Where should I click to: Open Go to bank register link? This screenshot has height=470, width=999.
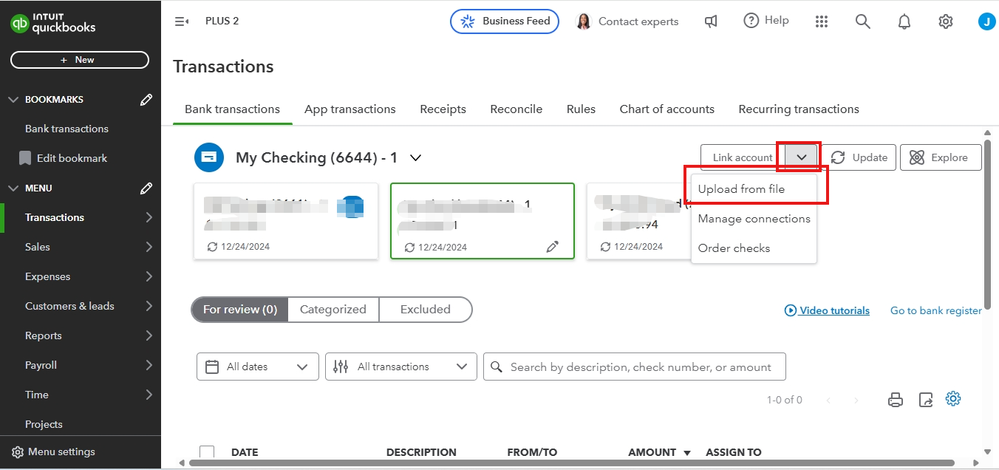point(936,311)
